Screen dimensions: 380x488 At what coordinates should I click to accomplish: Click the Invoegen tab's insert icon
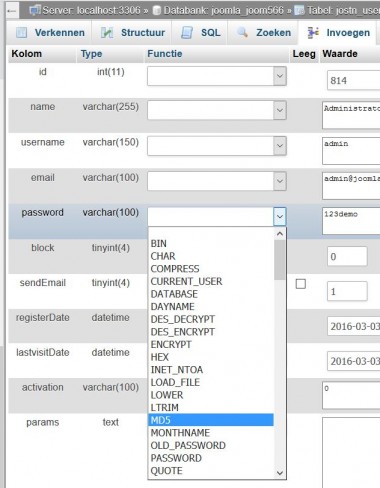tap(313, 32)
